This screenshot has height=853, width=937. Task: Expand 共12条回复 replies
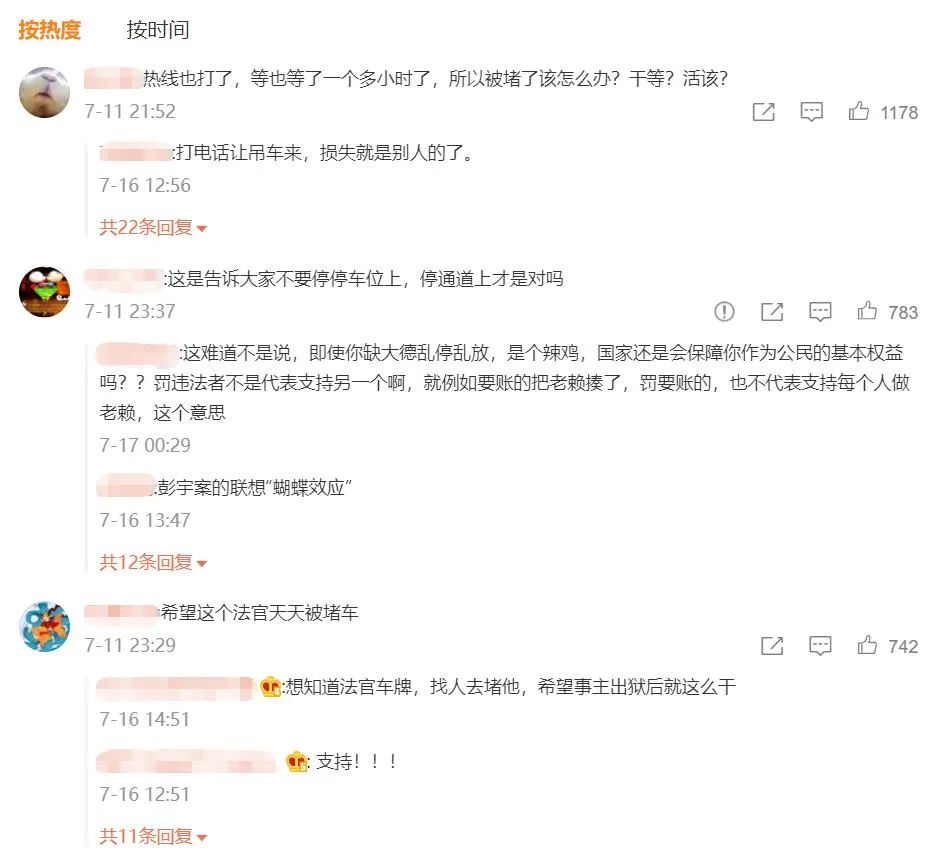pyautogui.click(x=153, y=562)
